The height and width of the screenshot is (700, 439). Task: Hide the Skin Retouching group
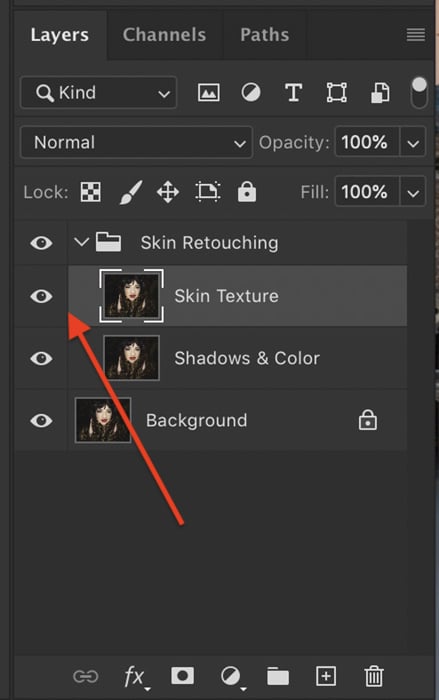pyautogui.click(x=41, y=243)
